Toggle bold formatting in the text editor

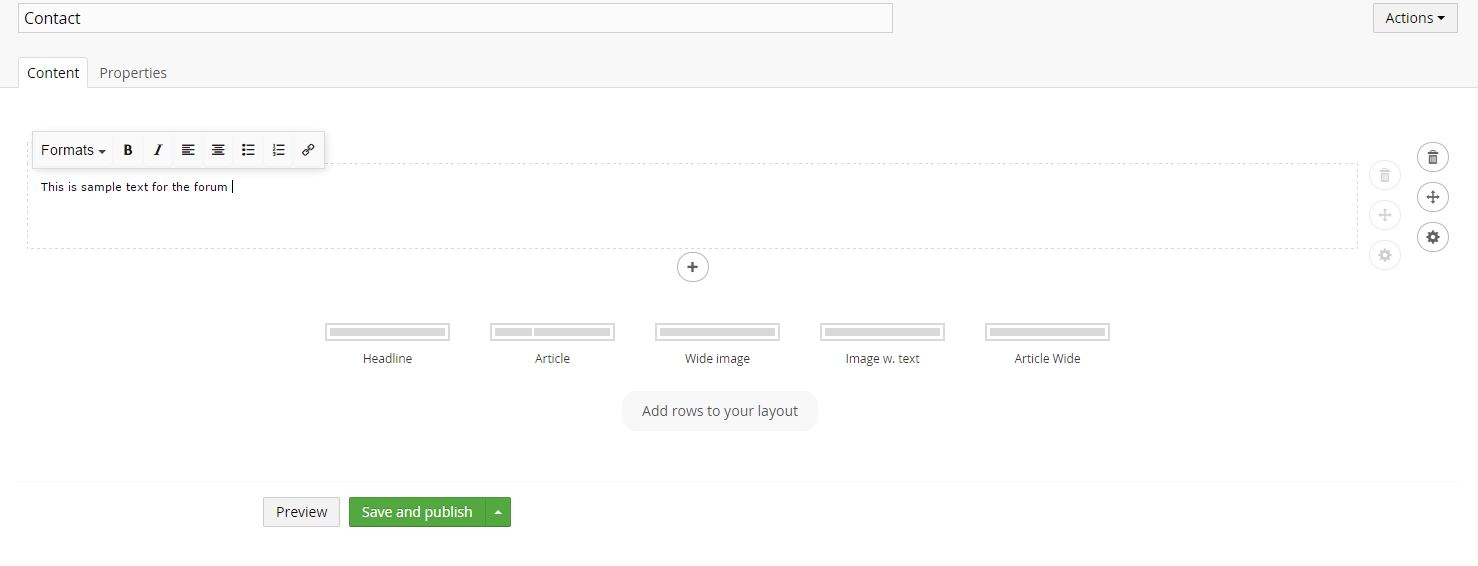tap(128, 150)
